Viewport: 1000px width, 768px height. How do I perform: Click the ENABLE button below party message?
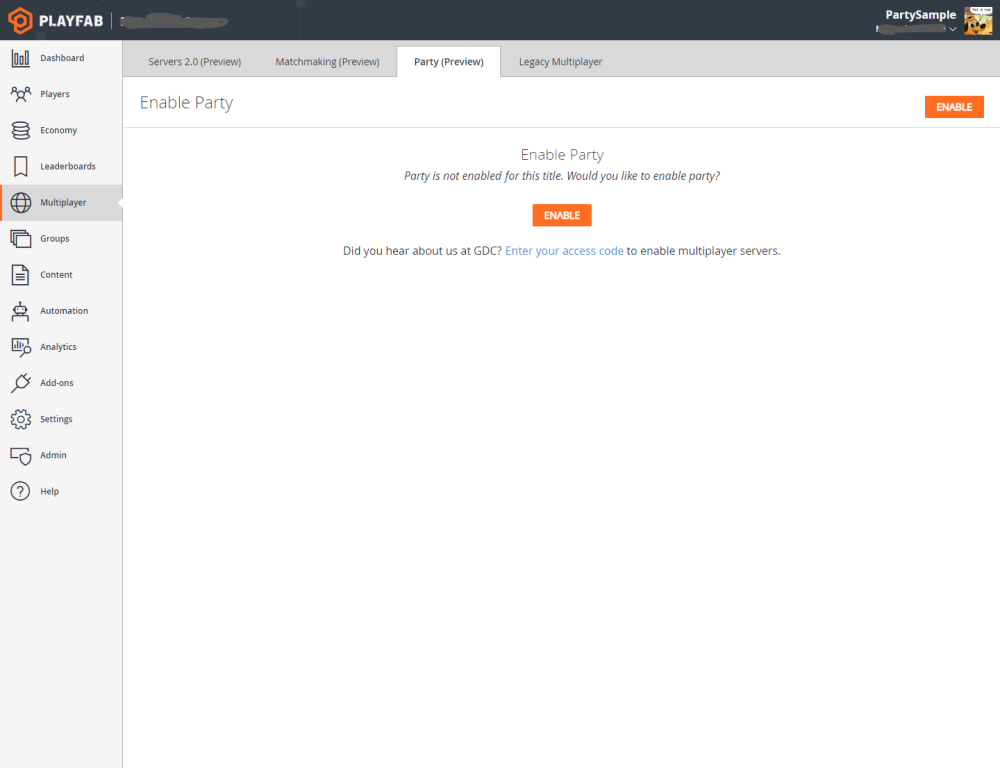562,216
